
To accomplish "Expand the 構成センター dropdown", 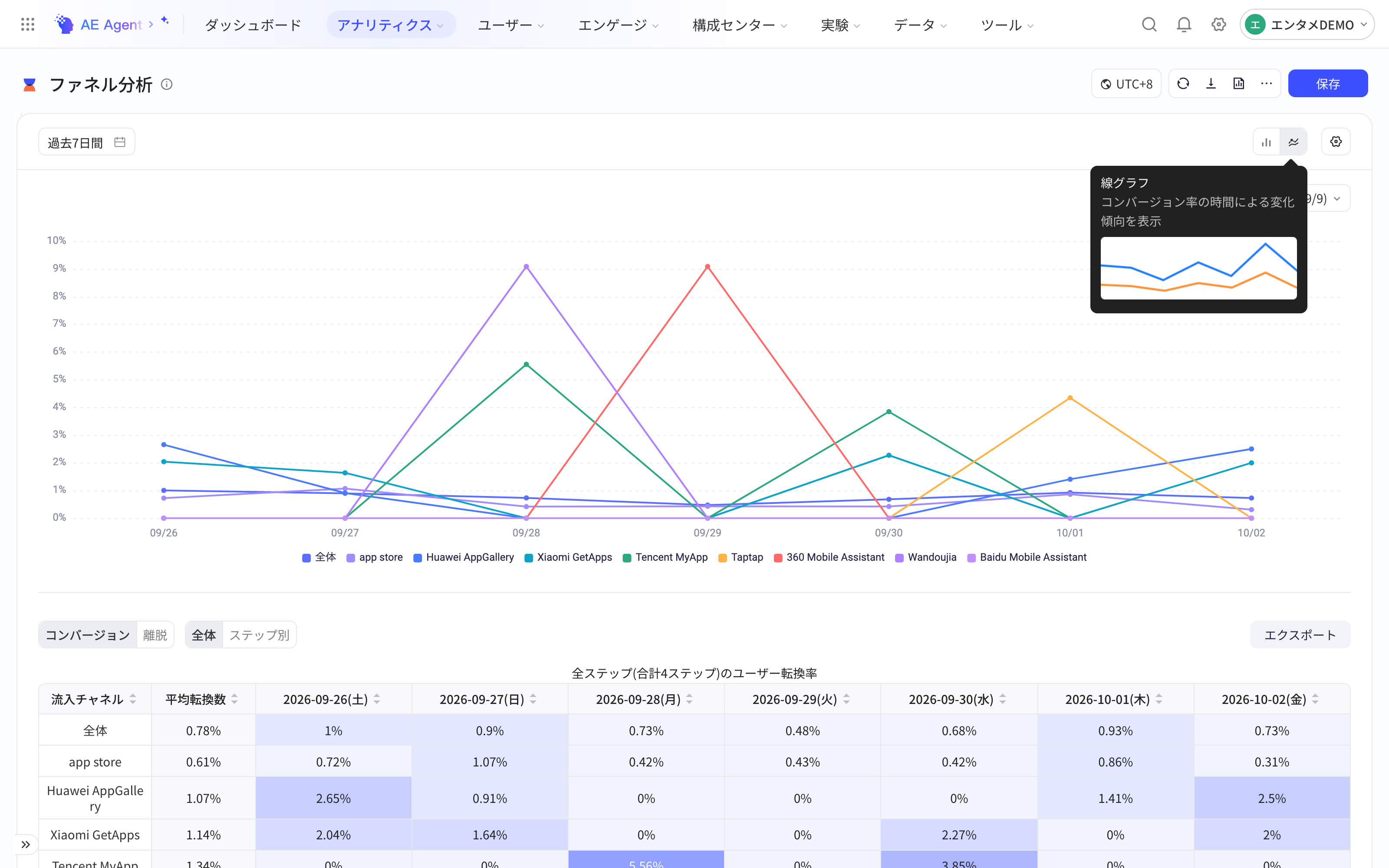I will [739, 25].
